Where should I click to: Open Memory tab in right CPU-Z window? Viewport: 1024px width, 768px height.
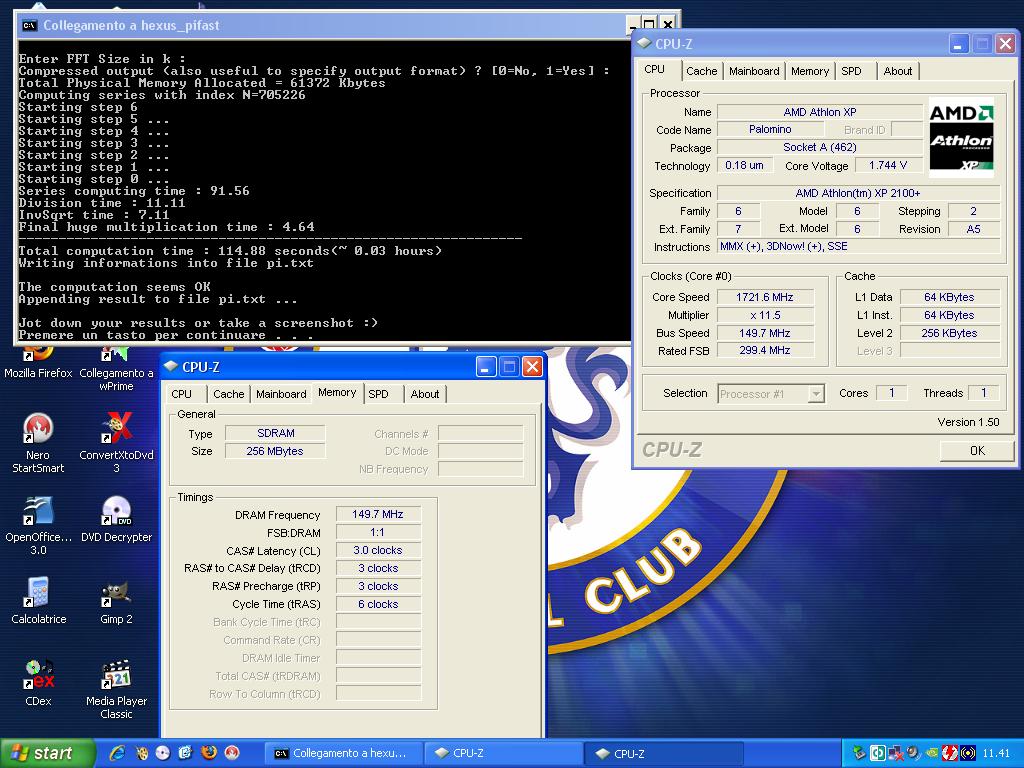810,71
